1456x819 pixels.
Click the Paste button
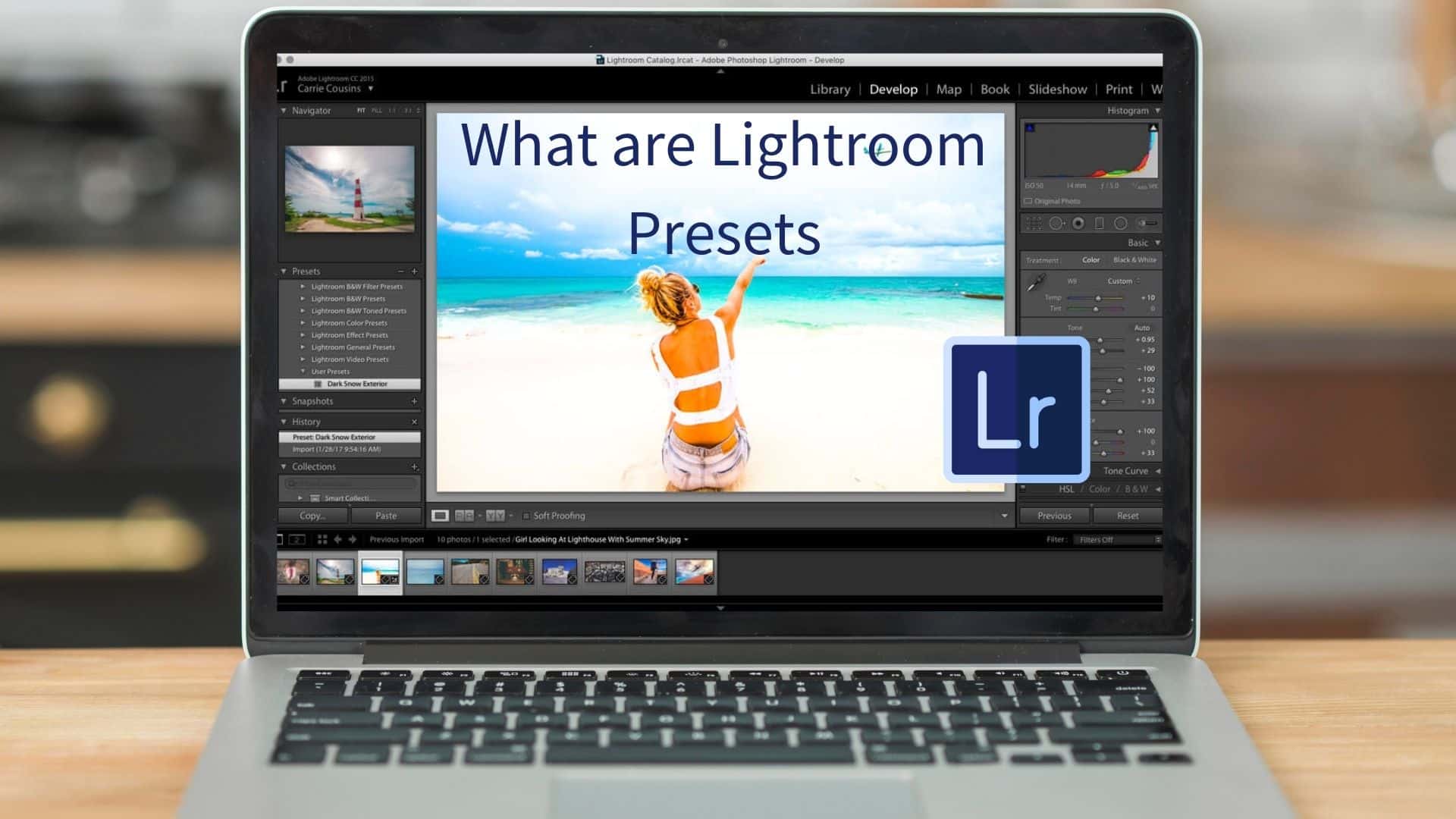click(386, 516)
